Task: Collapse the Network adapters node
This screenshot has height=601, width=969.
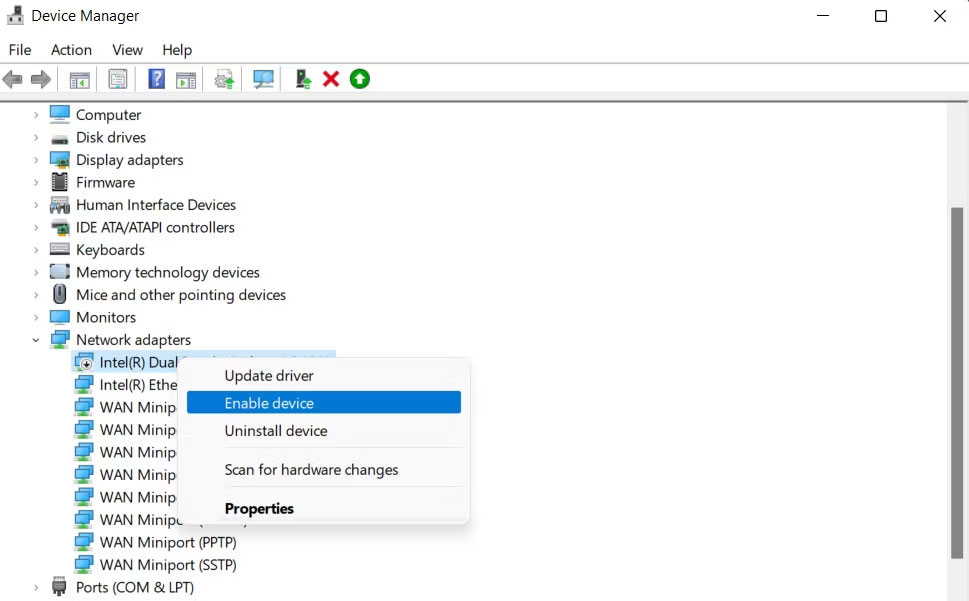Action: pos(36,340)
